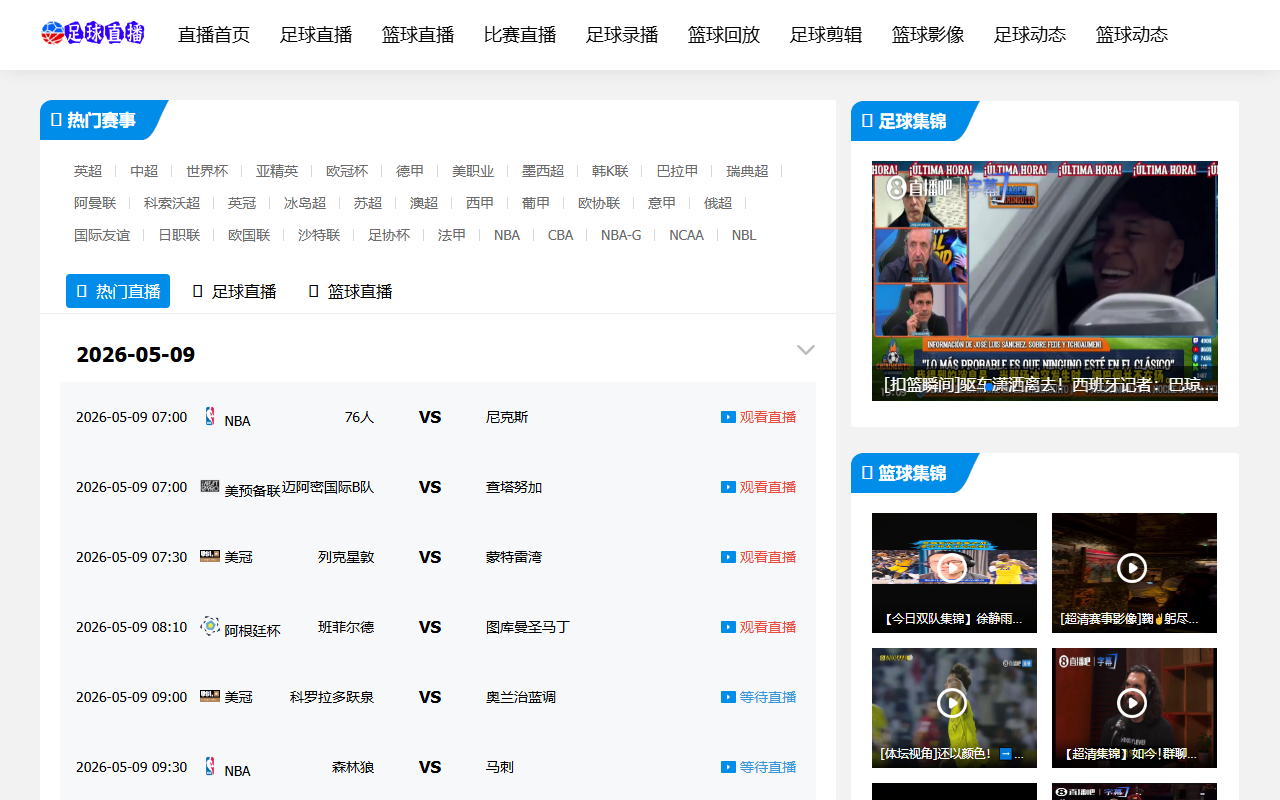This screenshot has width=1280, height=800.
Task: Open the 足球集锦 section header
Action: (x=912, y=121)
